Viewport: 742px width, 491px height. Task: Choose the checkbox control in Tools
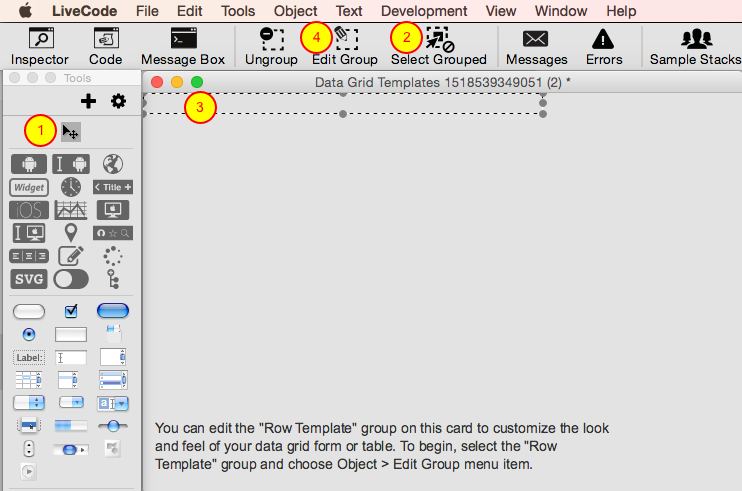pos(71,311)
